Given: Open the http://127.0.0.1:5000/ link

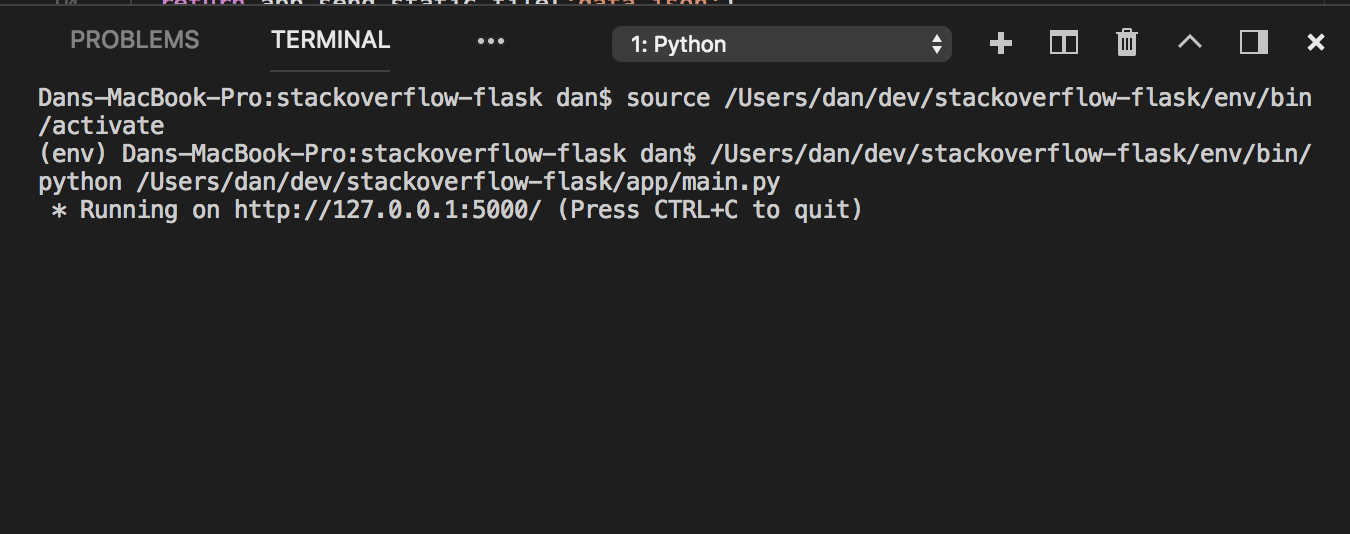Looking at the screenshot, I should pos(388,210).
